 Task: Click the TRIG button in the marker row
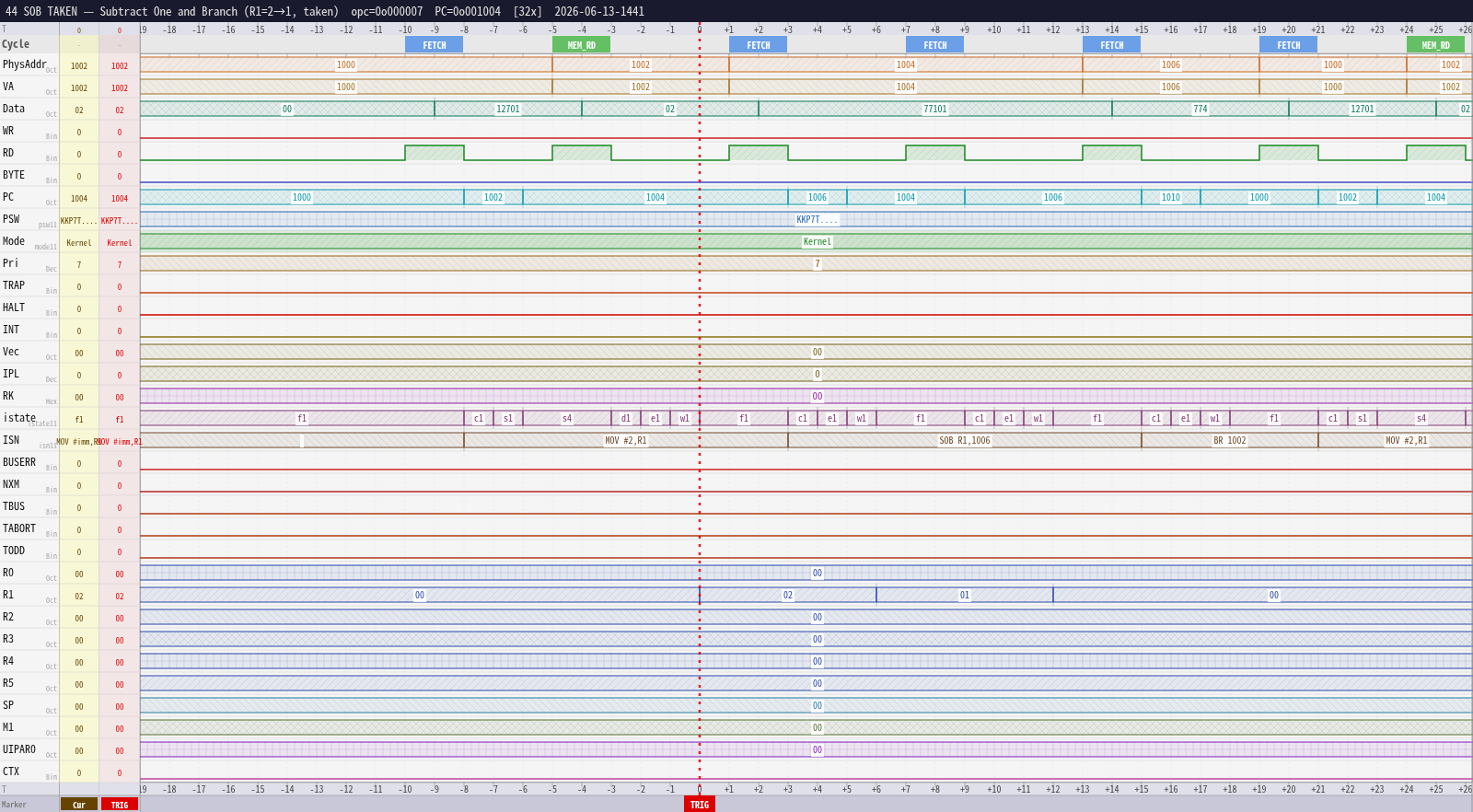point(120,805)
